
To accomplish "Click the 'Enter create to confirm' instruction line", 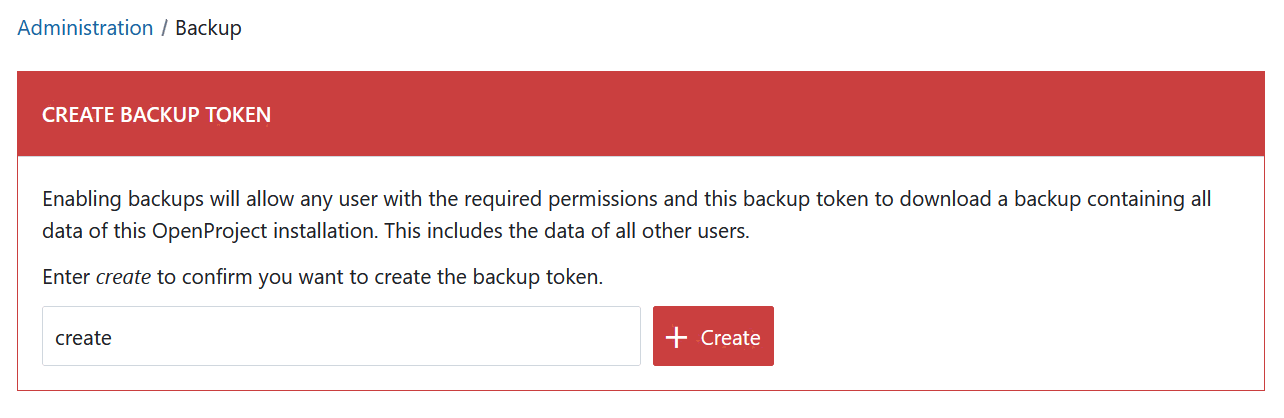I will [x=322, y=277].
